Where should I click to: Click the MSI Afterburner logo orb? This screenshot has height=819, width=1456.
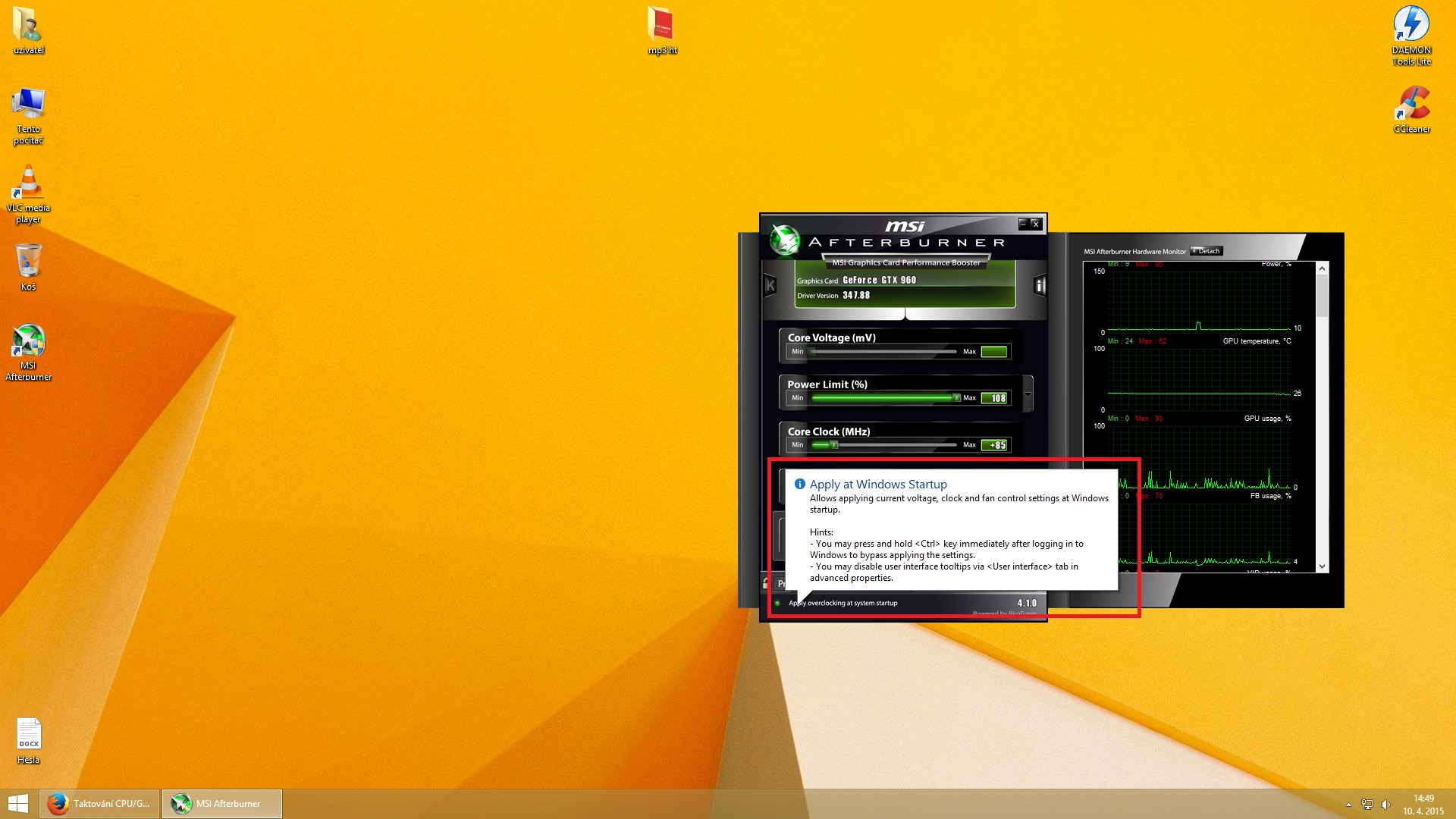pyautogui.click(x=784, y=240)
